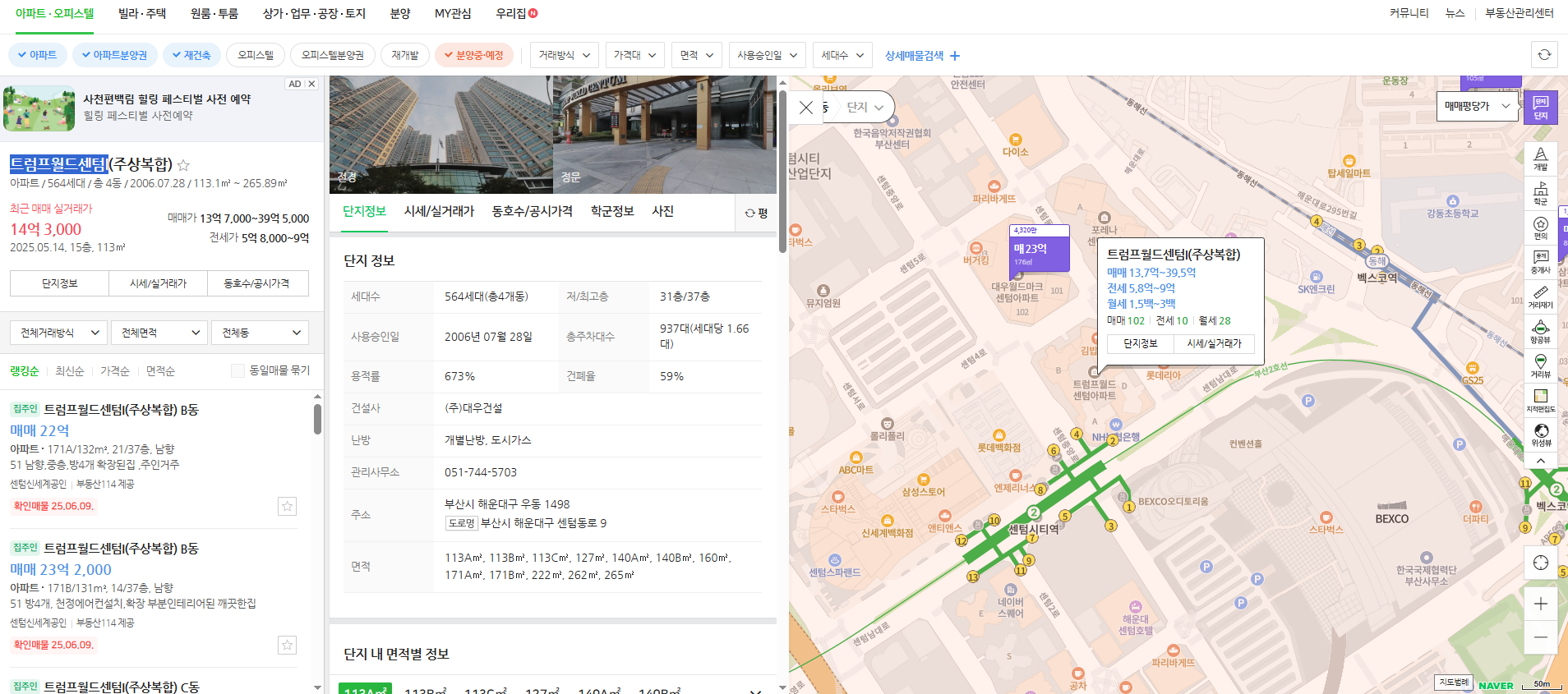
Task: Open 거리뷰 street view
Action: (x=1540, y=365)
